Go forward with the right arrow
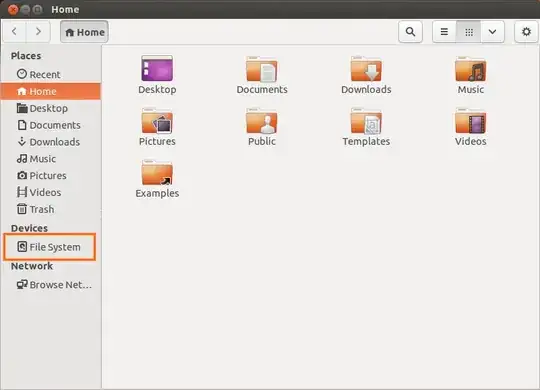The width and height of the screenshot is (540, 390). (38, 32)
